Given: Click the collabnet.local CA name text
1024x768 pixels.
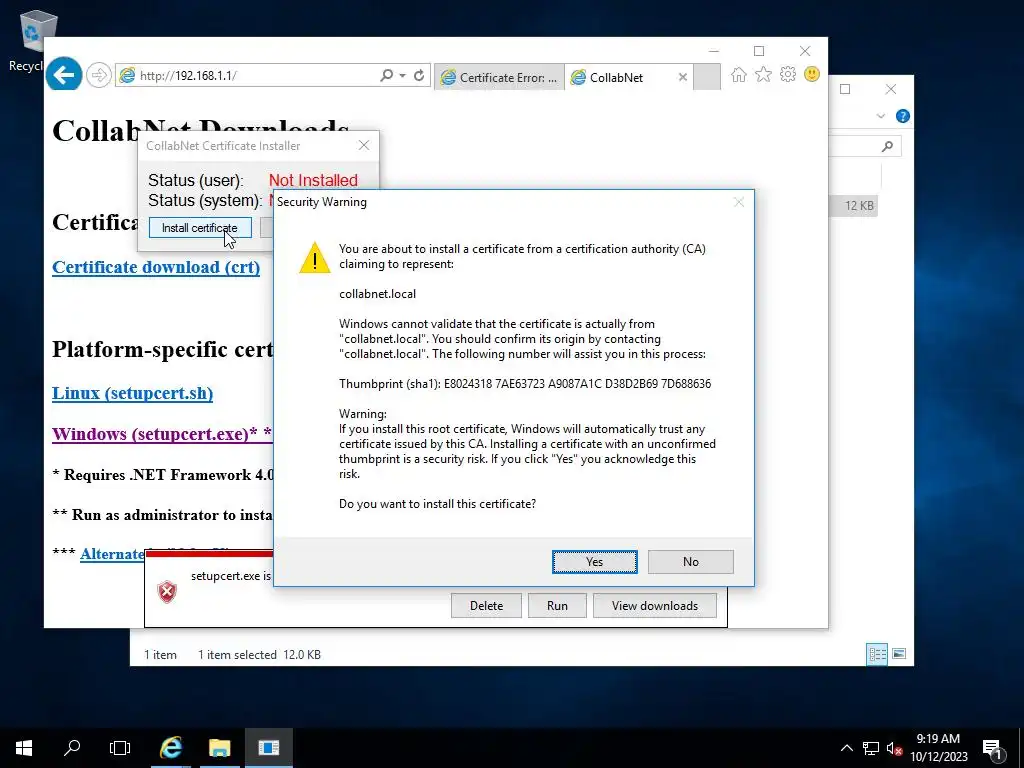Looking at the screenshot, I should click(377, 294).
